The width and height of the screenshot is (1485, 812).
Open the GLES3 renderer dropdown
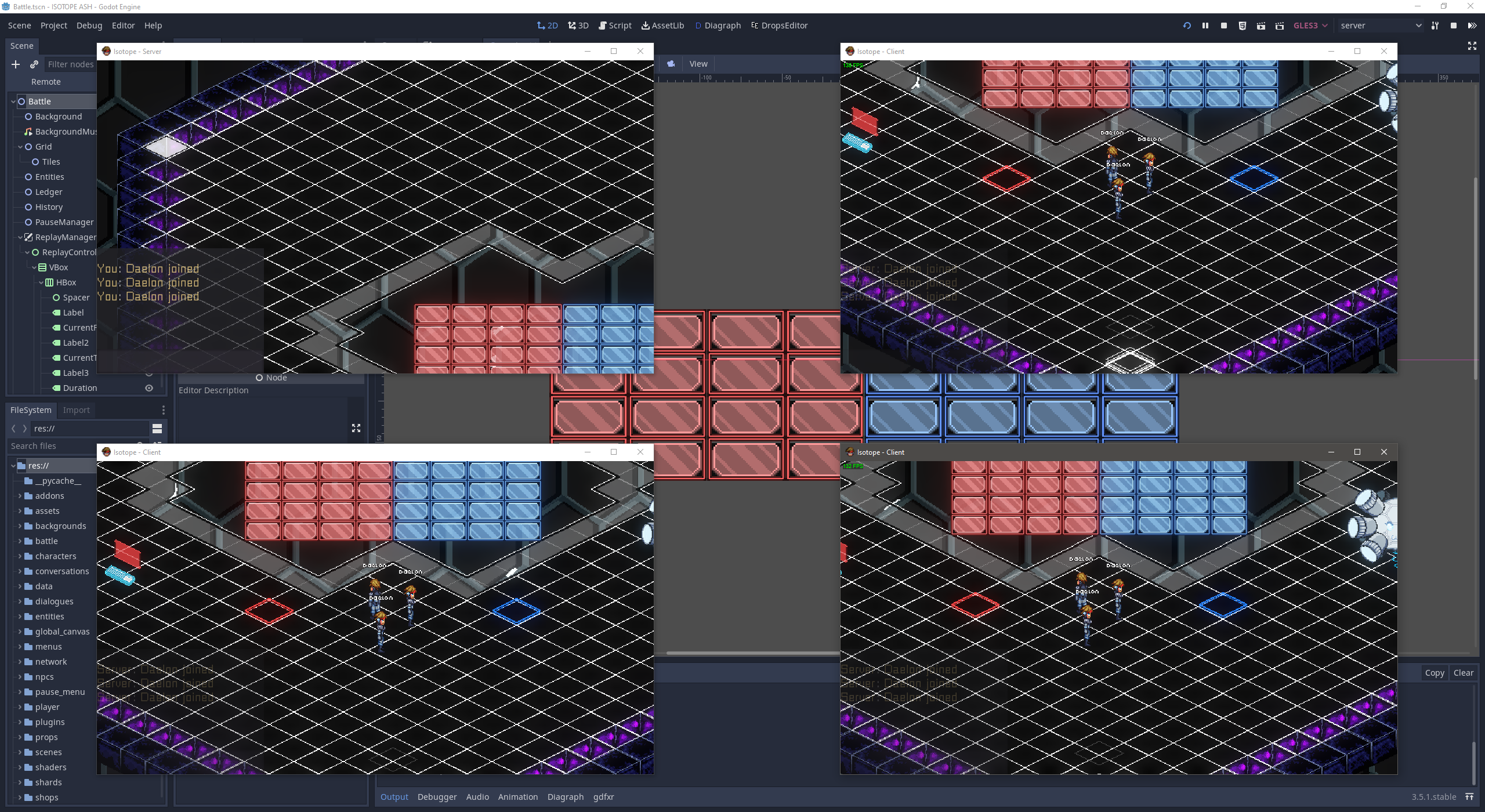click(x=1310, y=26)
